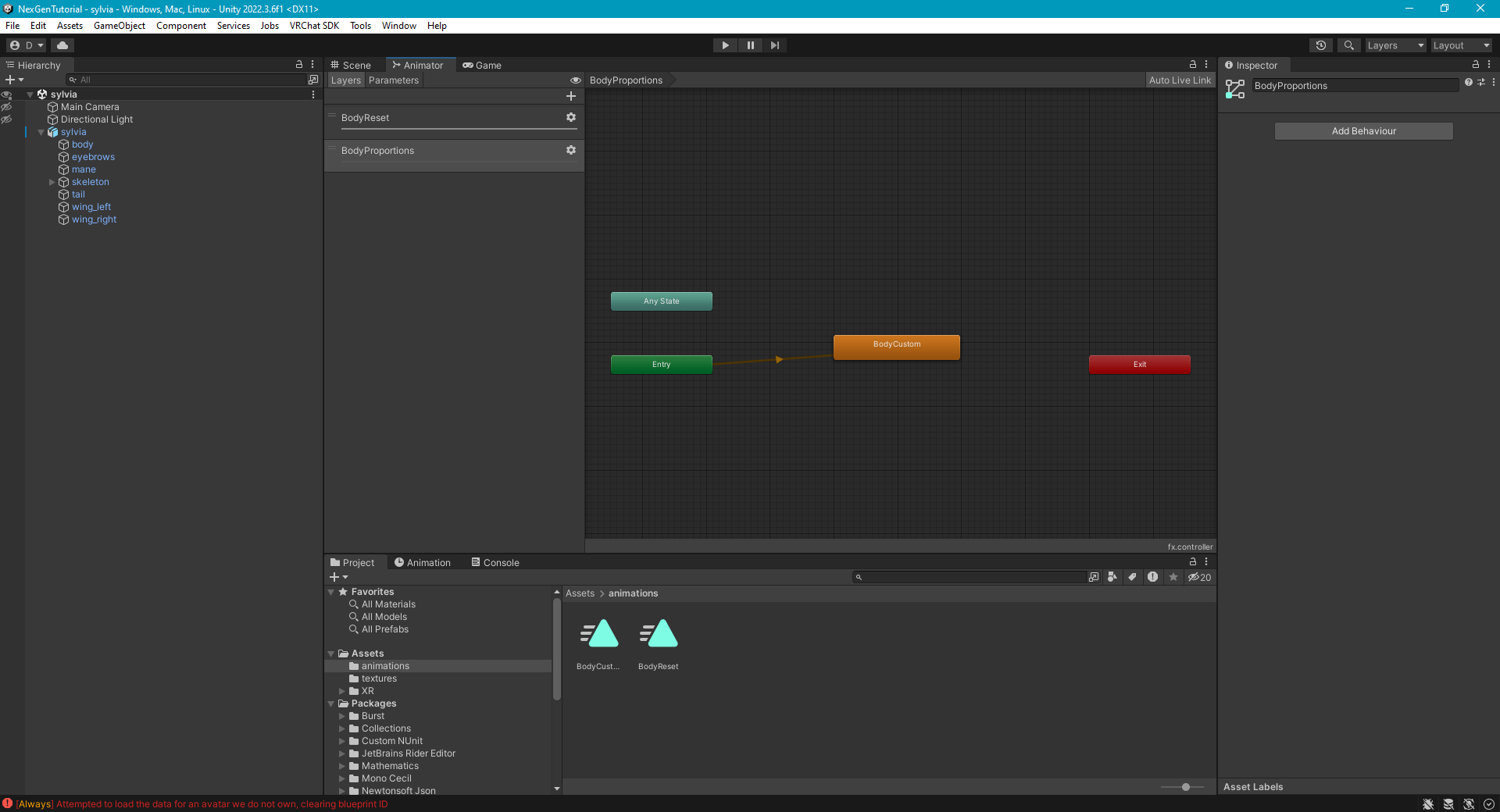This screenshot has width=1500, height=812.
Task: Toggle visibility for Main Camera row
Action: click(x=6, y=107)
